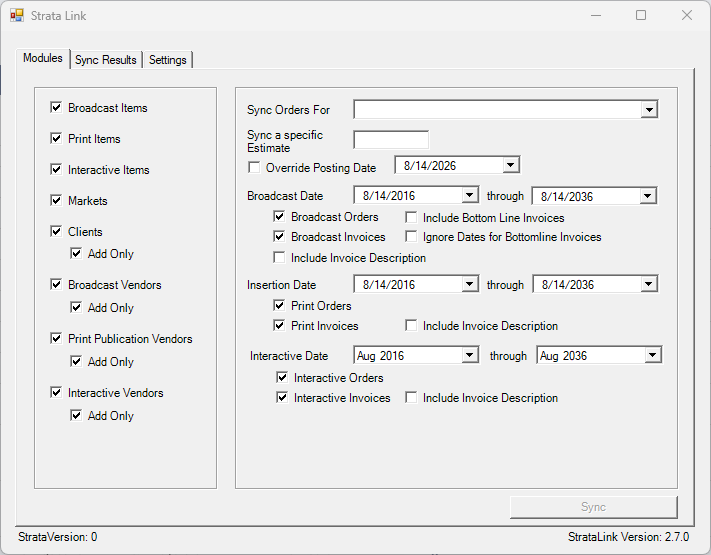Minimize the Strata Link window

(x=596, y=15)
